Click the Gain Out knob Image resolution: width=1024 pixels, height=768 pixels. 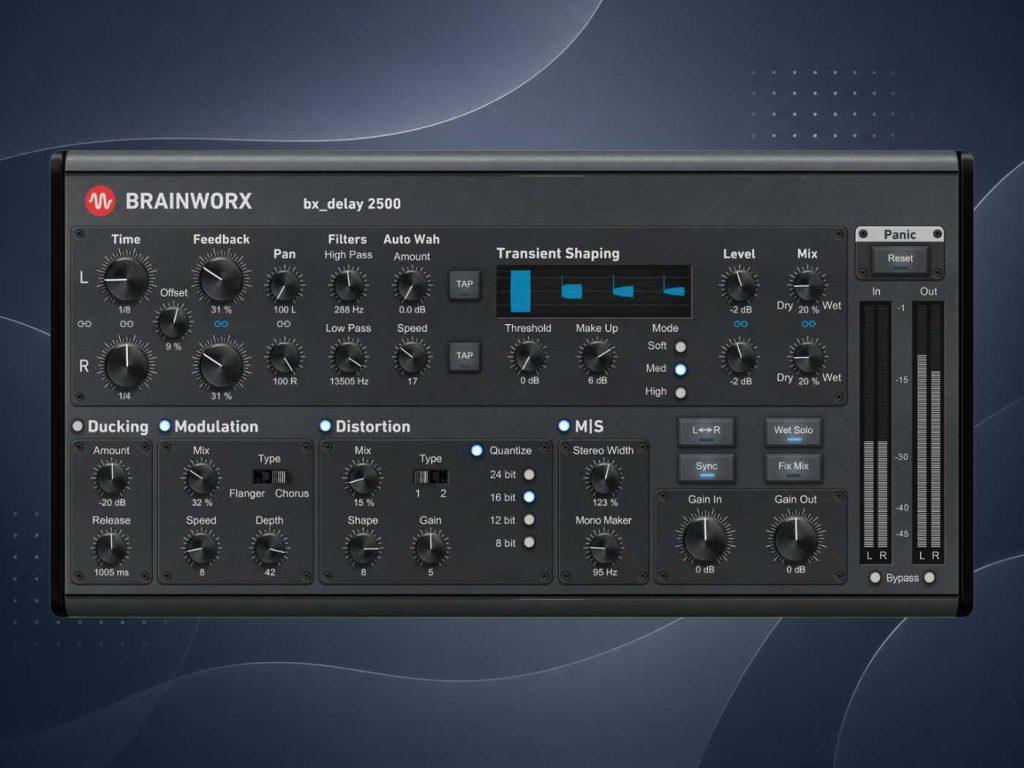(795, 538)
